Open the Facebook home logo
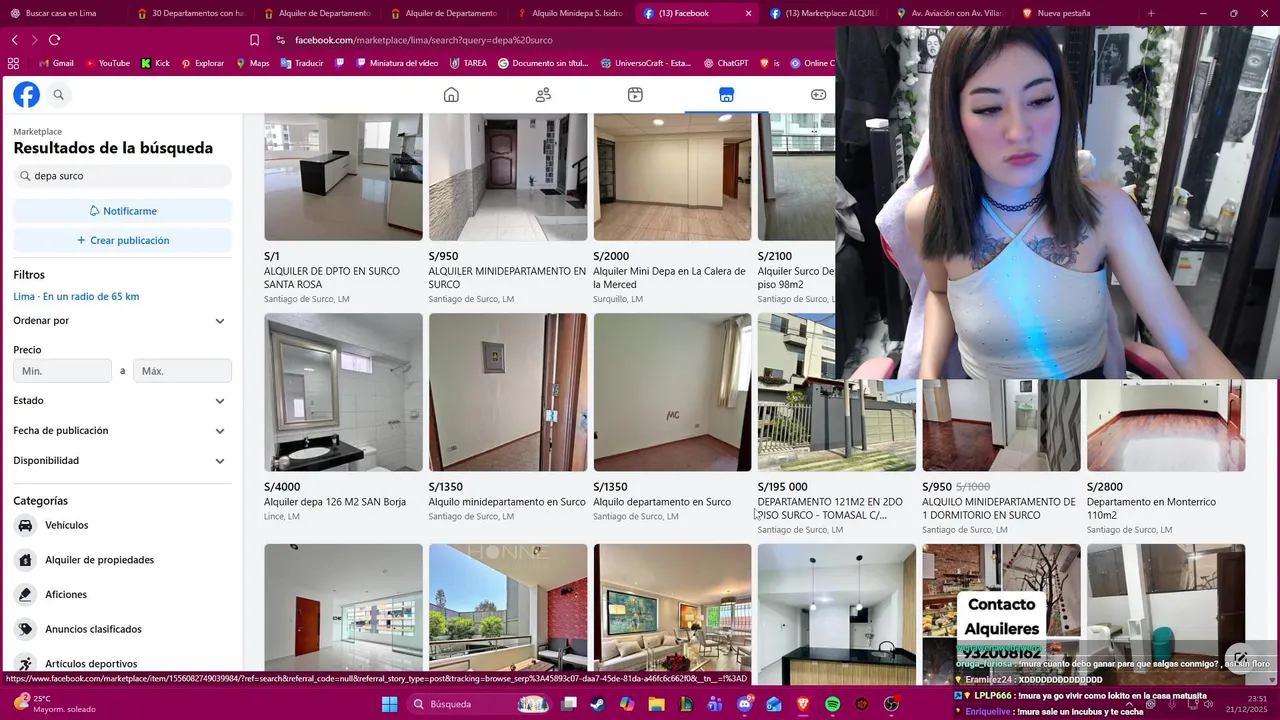 [x=26, y=95]
